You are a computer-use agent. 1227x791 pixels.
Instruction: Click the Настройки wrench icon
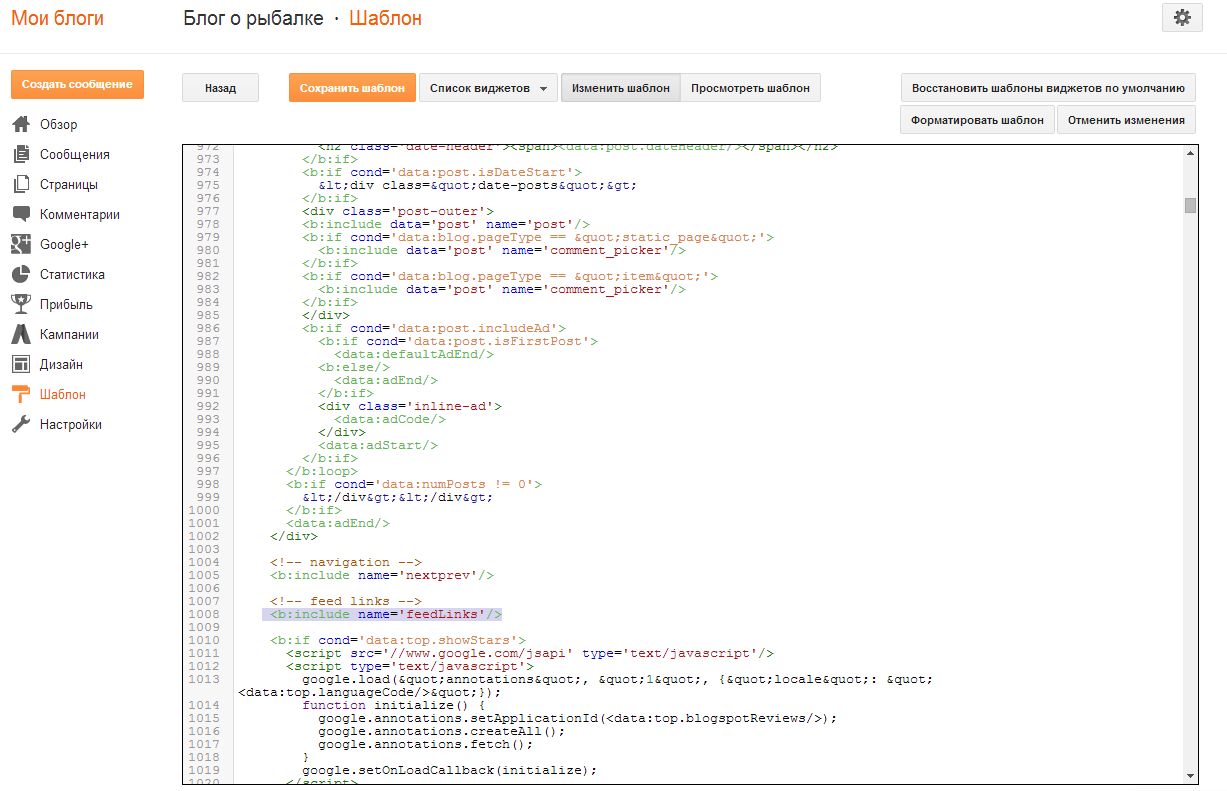(x=21, y=424)
